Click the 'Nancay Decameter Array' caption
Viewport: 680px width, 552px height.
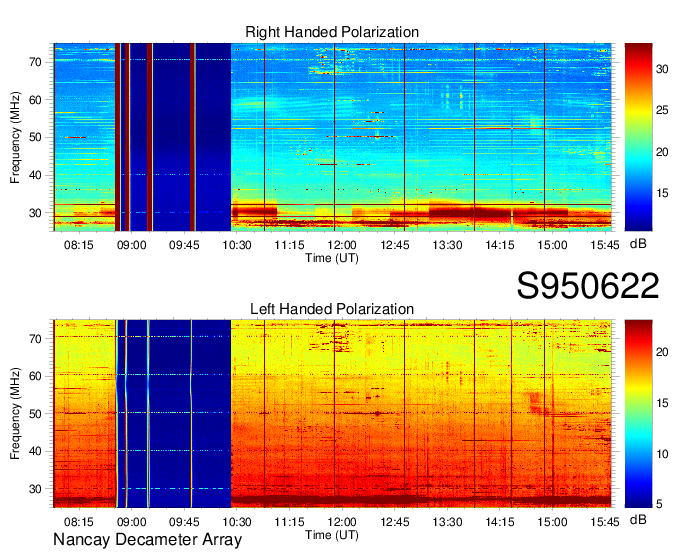(147, 540)
